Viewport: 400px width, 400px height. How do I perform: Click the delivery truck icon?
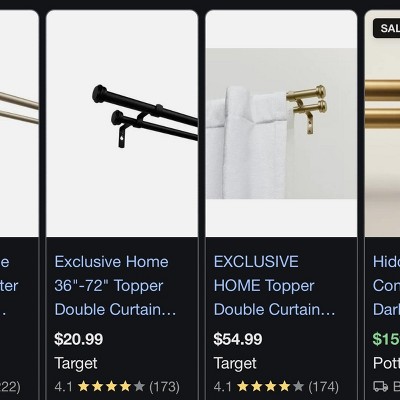(381, 387)
